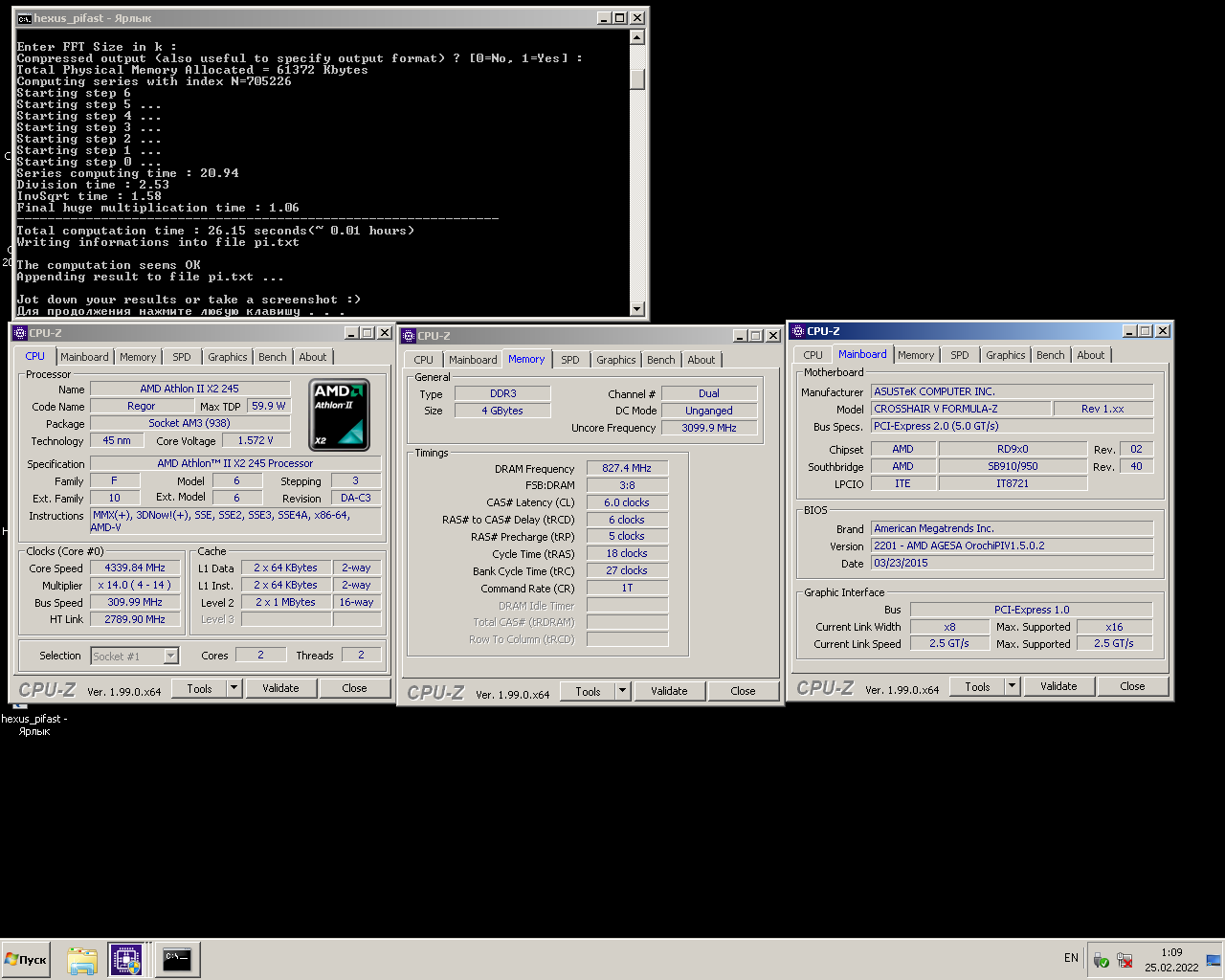Switch to Memory tab in CPU window

coord(138,357)
